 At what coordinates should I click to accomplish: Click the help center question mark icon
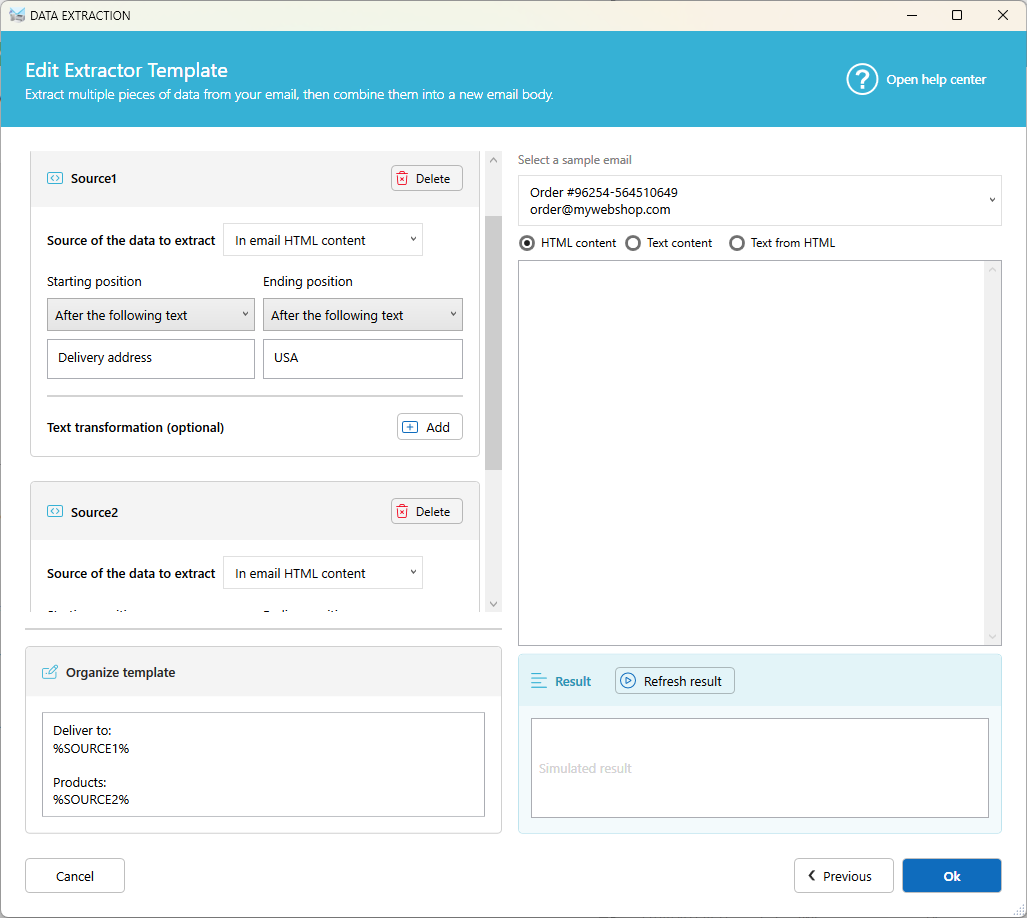pos(862,79)
